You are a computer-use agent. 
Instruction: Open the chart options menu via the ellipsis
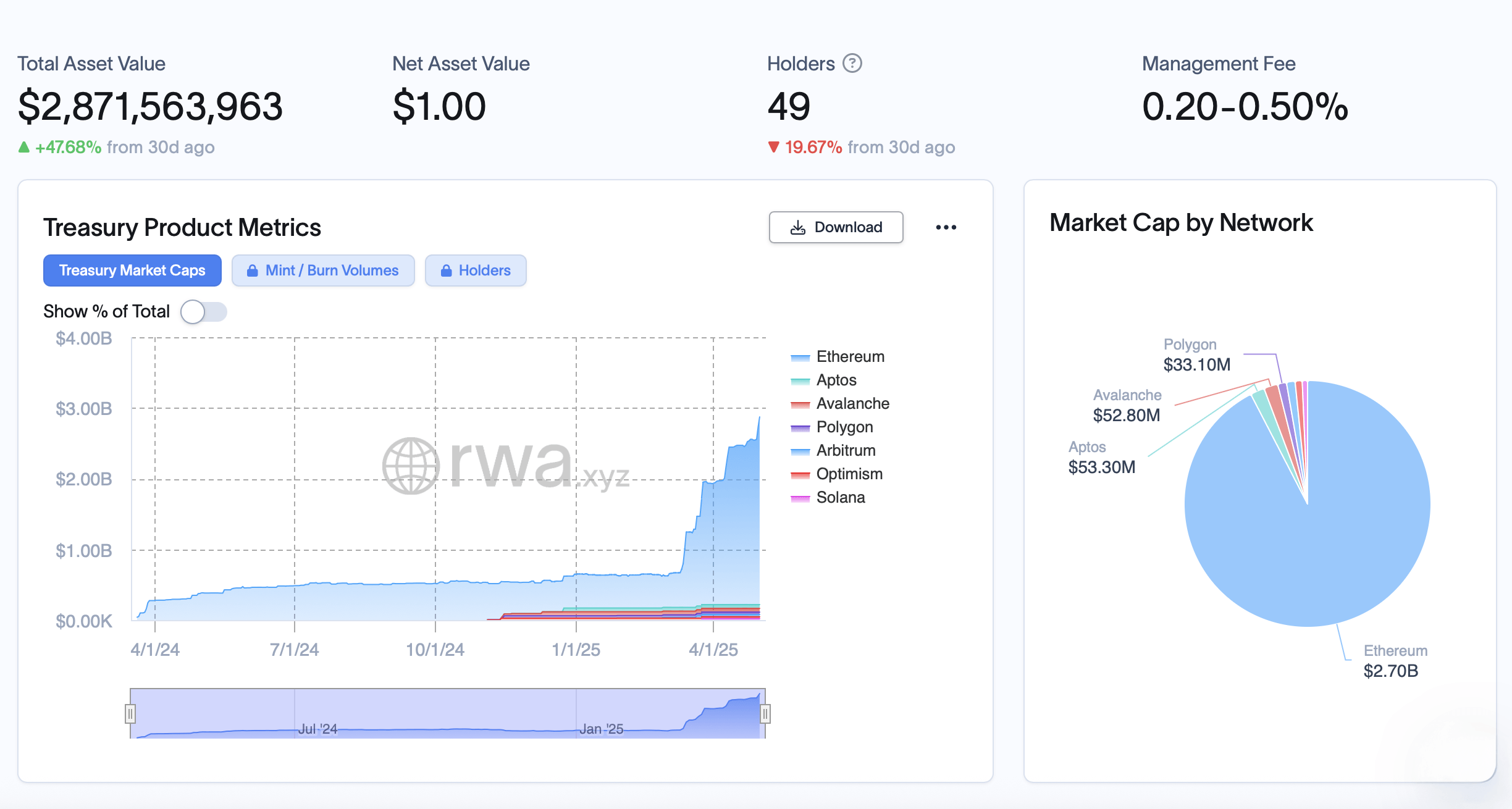point(946,227)
